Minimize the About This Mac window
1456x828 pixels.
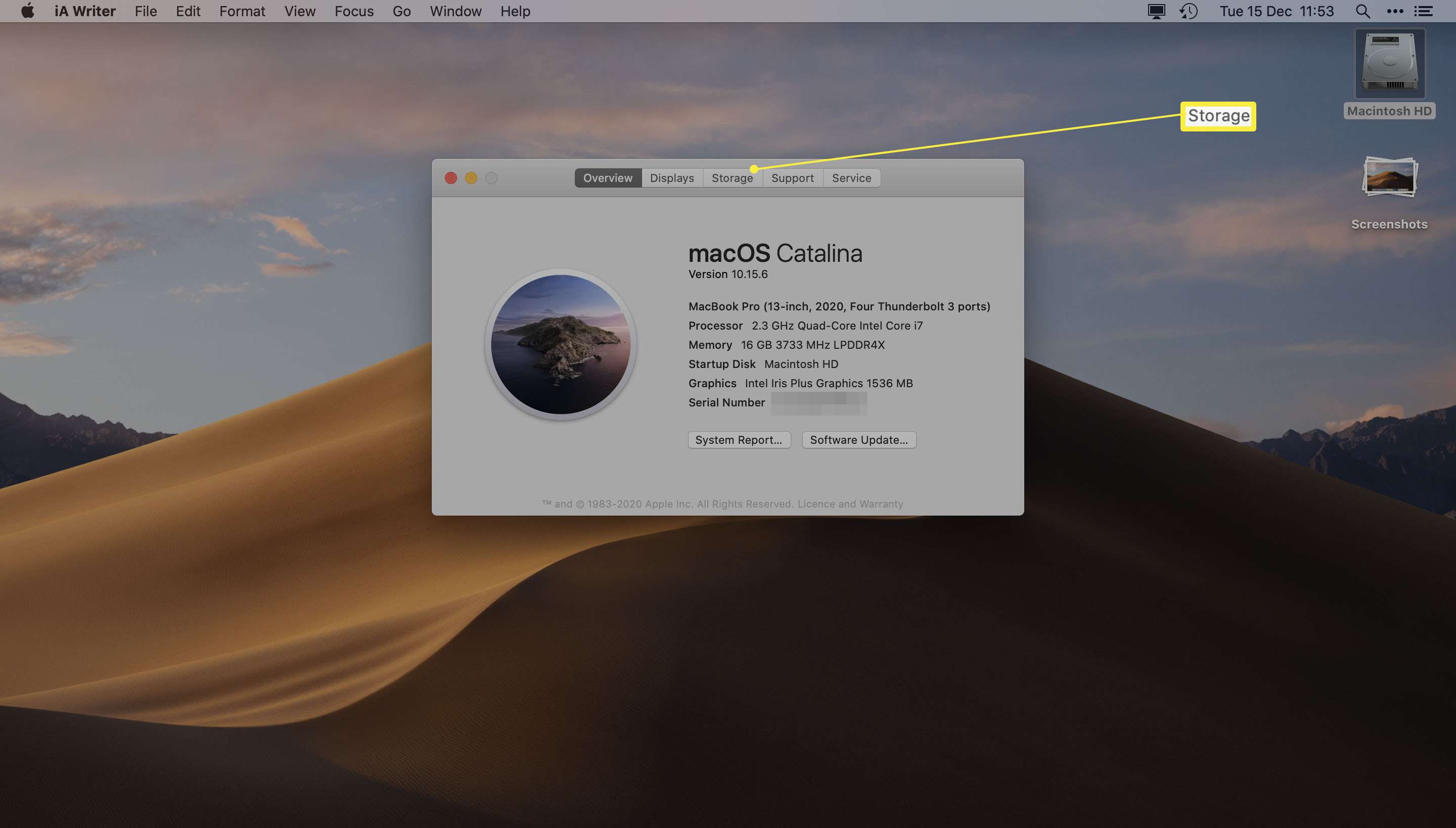pyautogui.click(x=471, y=178)
